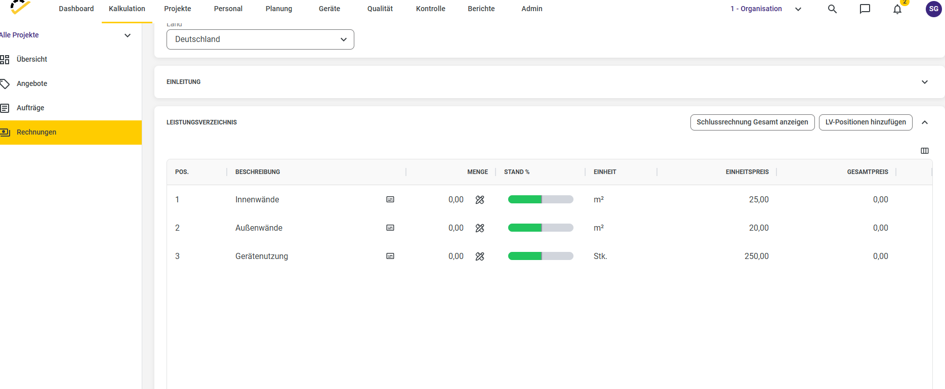
Task: Open description details icon for Gerätenutzung
Action: (390, 256)
